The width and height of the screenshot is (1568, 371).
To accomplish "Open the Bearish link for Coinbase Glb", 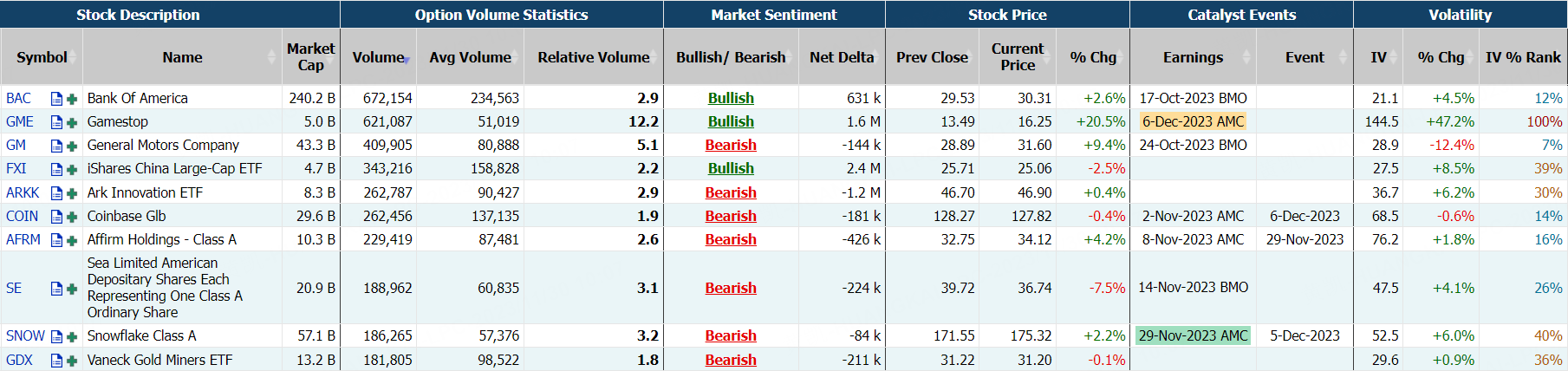I will click(731, 217).
